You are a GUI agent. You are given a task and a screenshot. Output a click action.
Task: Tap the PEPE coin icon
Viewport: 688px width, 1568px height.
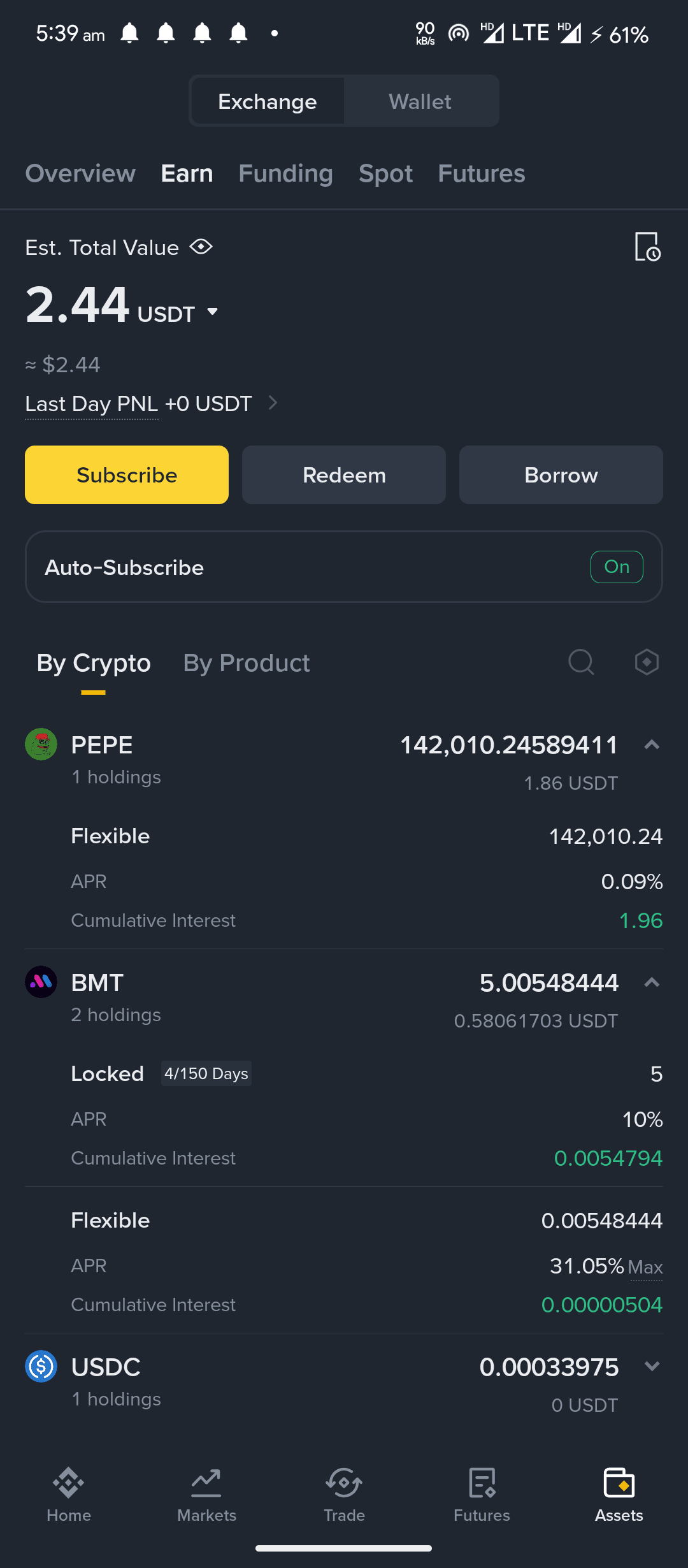(x=41, y=744)
